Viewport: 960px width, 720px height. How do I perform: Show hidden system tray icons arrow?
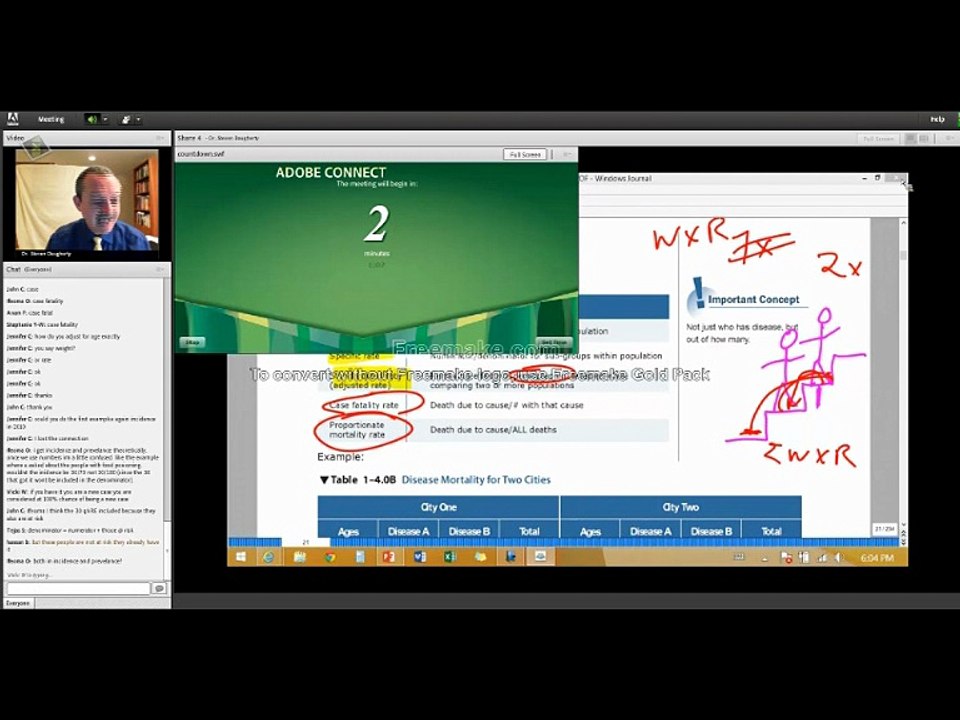click(x=765, y=558)
